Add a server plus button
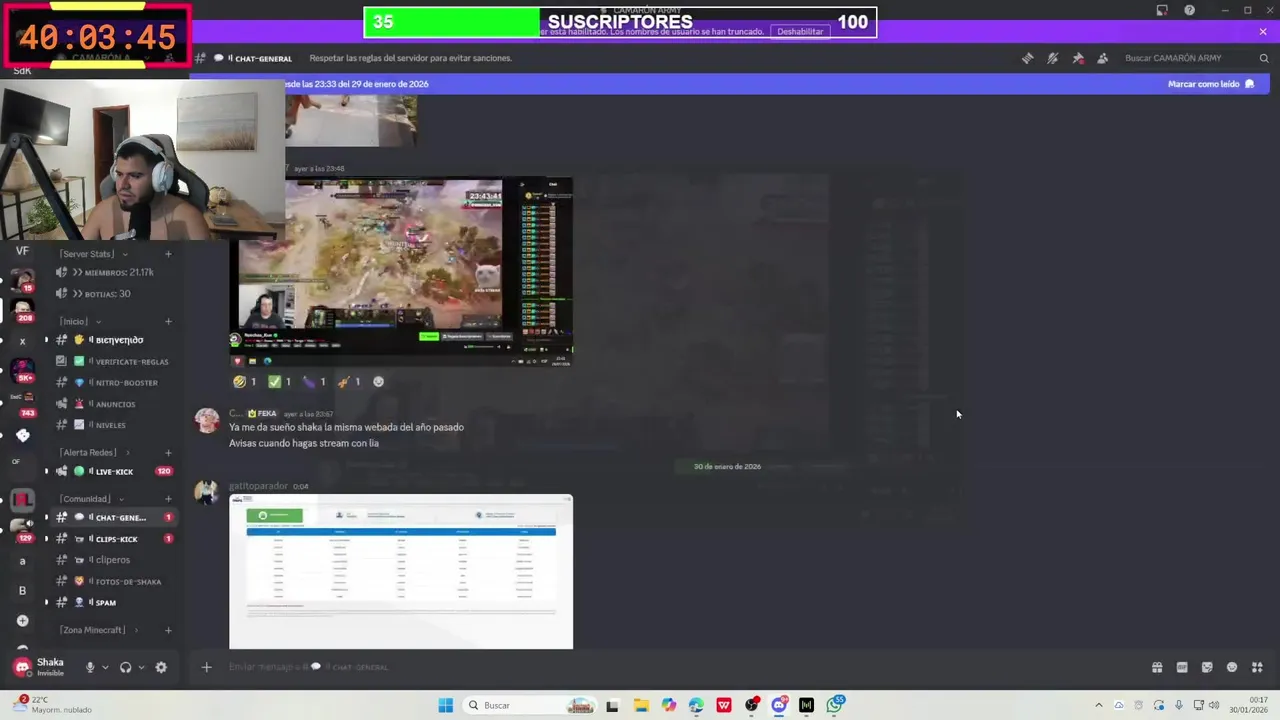The width and height of the screenshot is (1280, 720). [22, 620]
